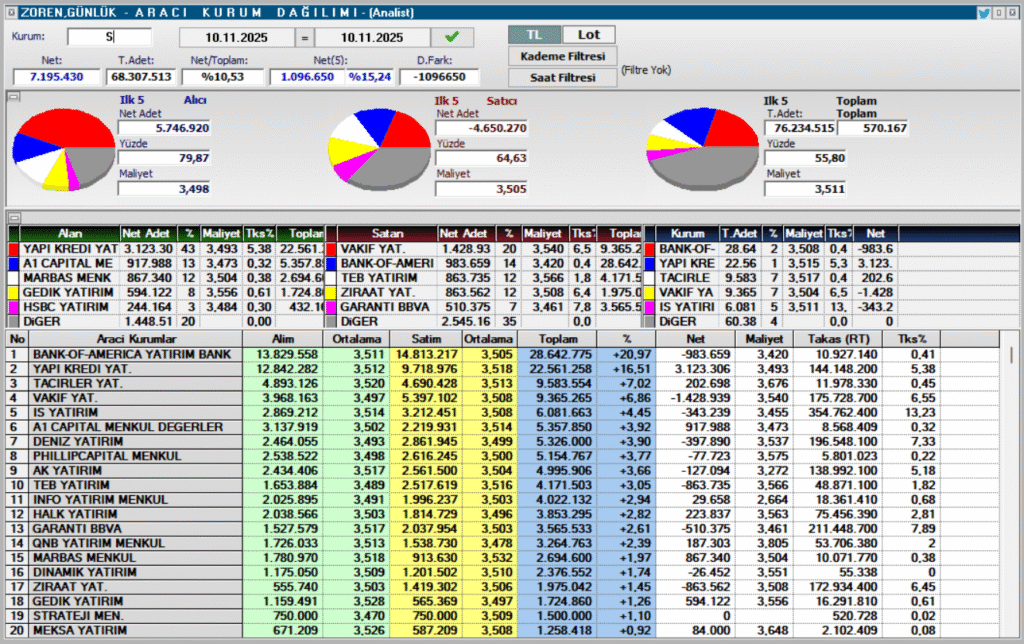Click the restore icon next to Twitter bird
This screenshot has height=644, width=1024.
(1000, 13)
